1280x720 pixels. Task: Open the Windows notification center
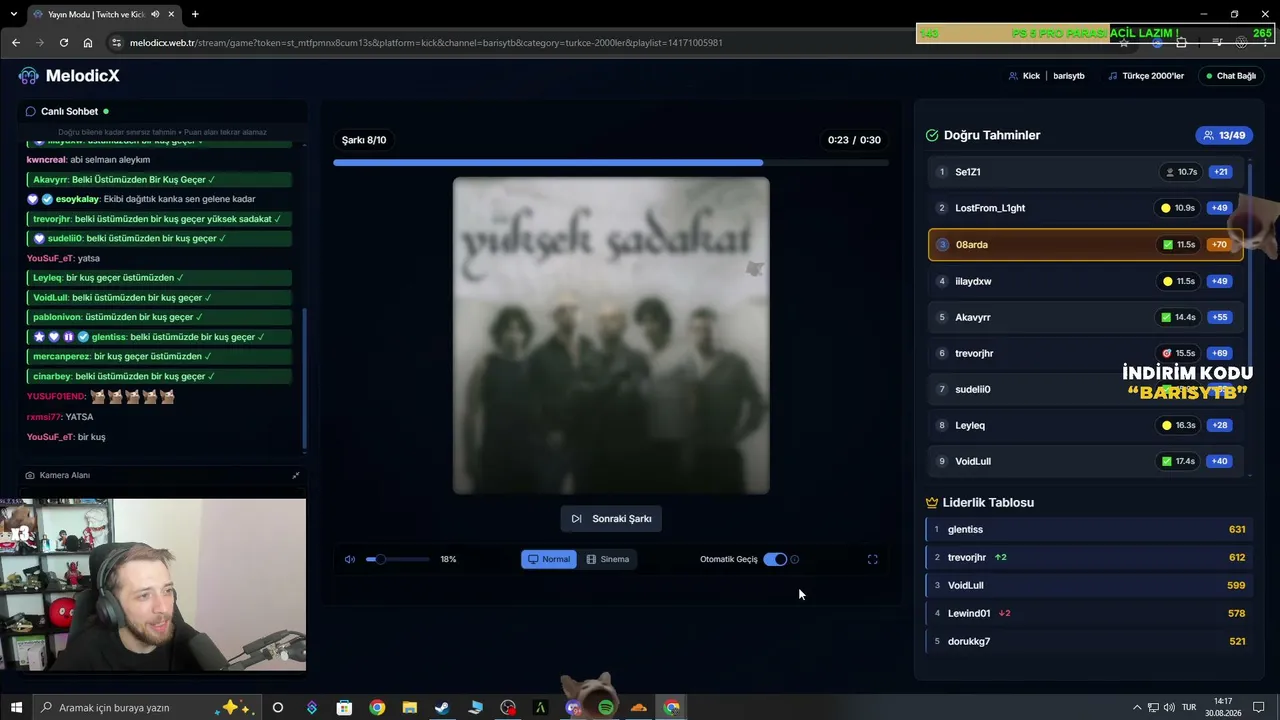[x=1260, y=708]
